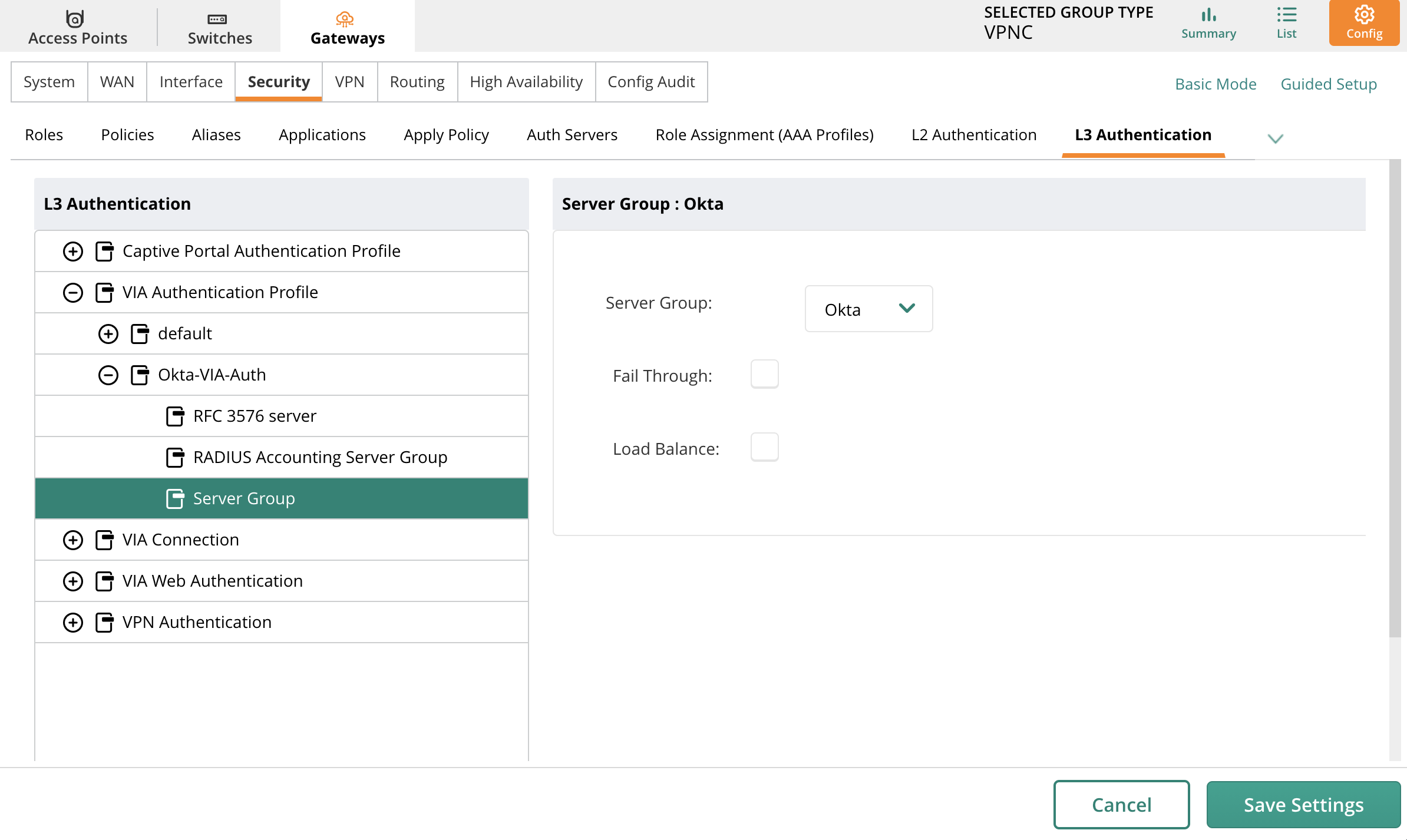Open the Config settings gear
Image resolution: width=1407 pixels, height=840 pixels.
[1363, 24]
